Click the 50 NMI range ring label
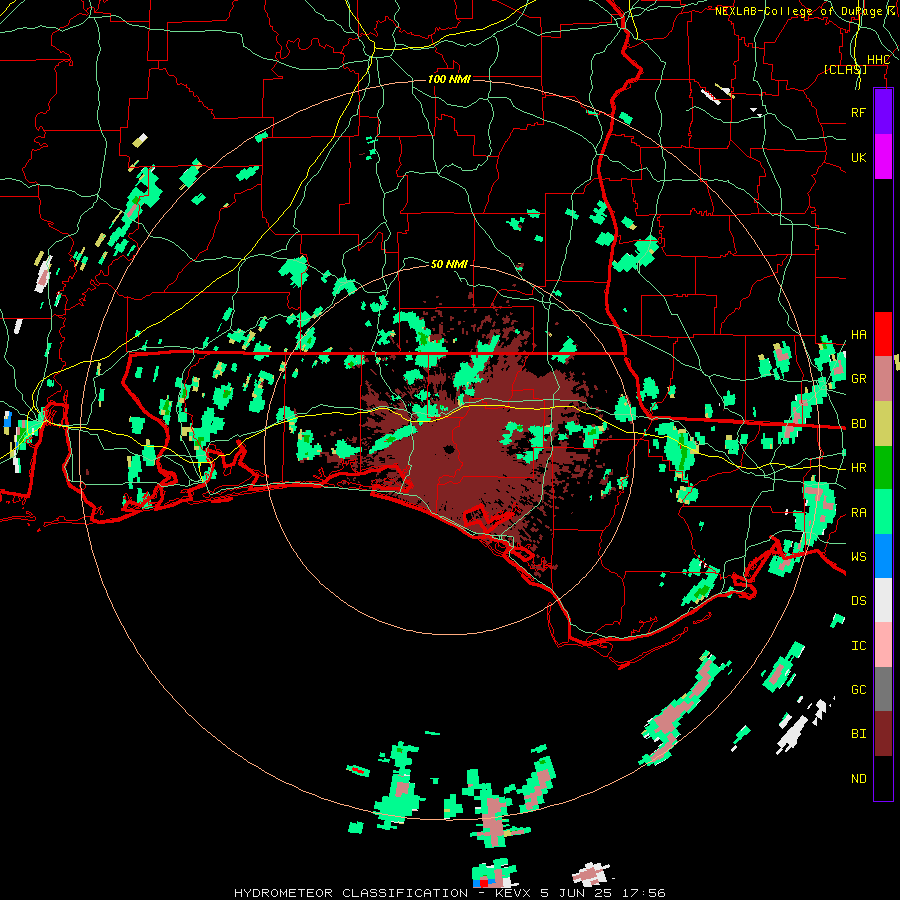900x900 pixels. 449,264
